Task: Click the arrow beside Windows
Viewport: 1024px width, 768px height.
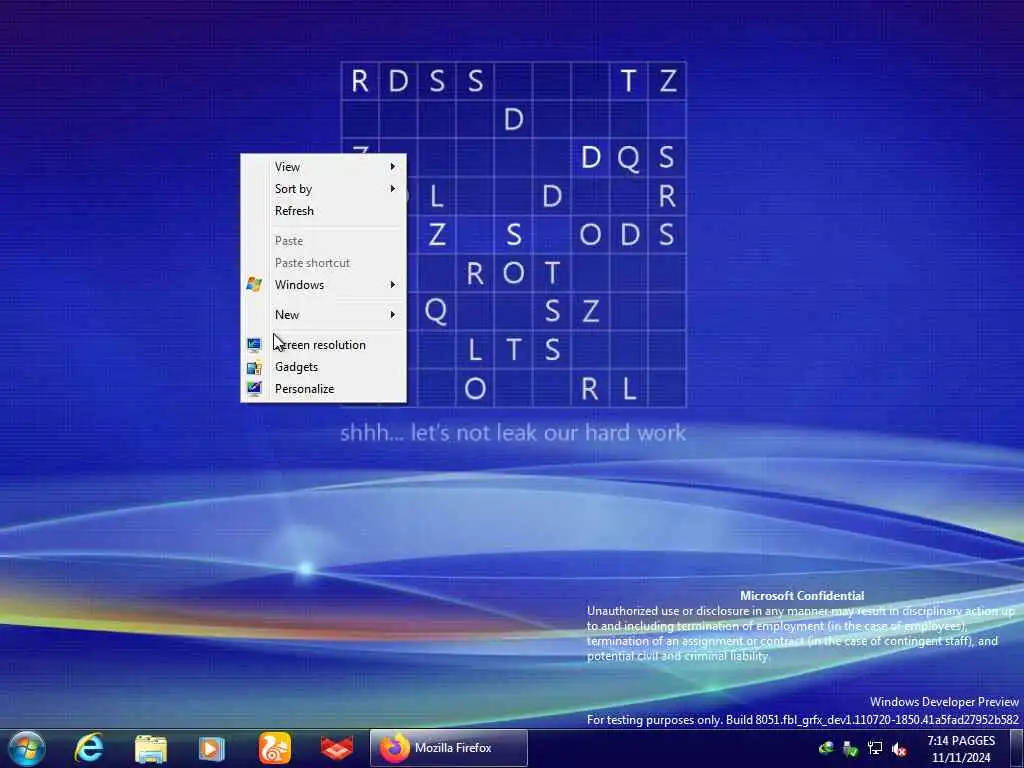Action: 392,285
